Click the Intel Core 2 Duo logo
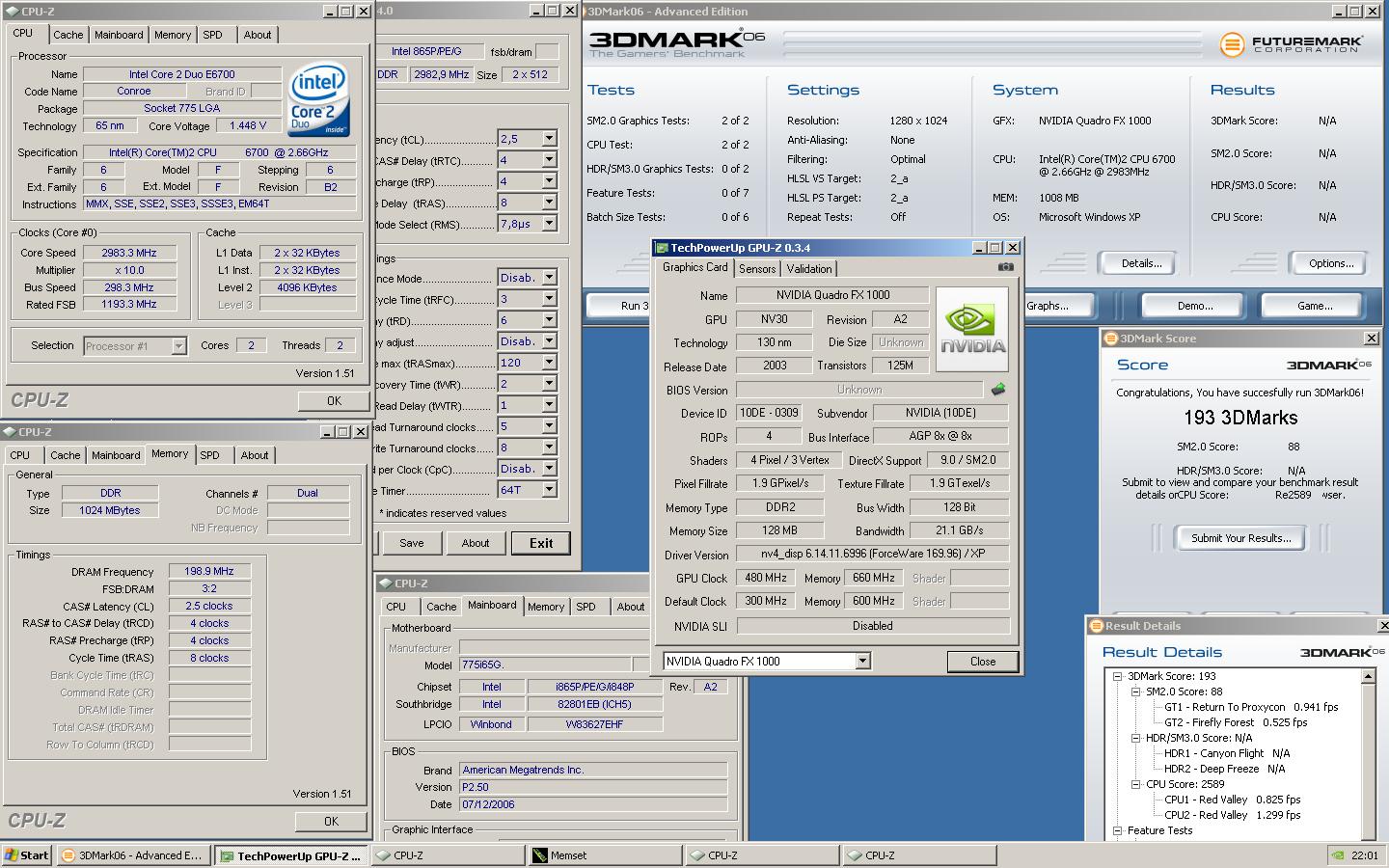 coord(319,101)
